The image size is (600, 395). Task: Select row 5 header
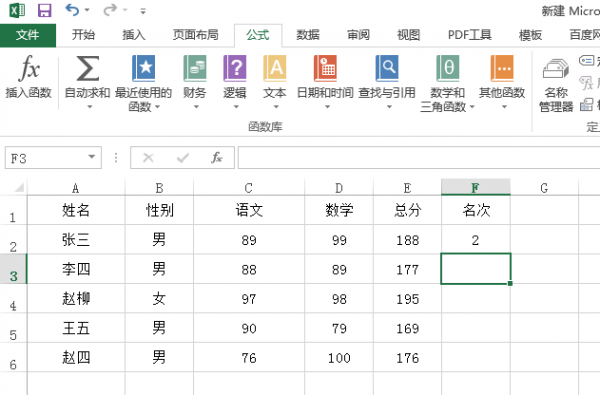click(13, 328)
